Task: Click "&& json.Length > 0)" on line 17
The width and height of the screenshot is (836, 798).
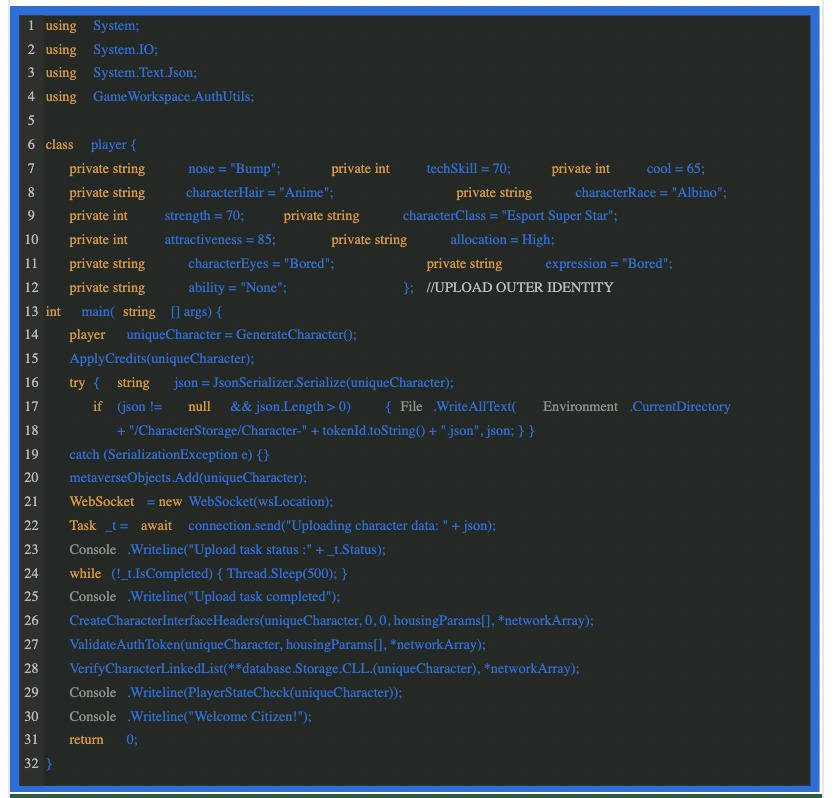Action: (291, 406)
